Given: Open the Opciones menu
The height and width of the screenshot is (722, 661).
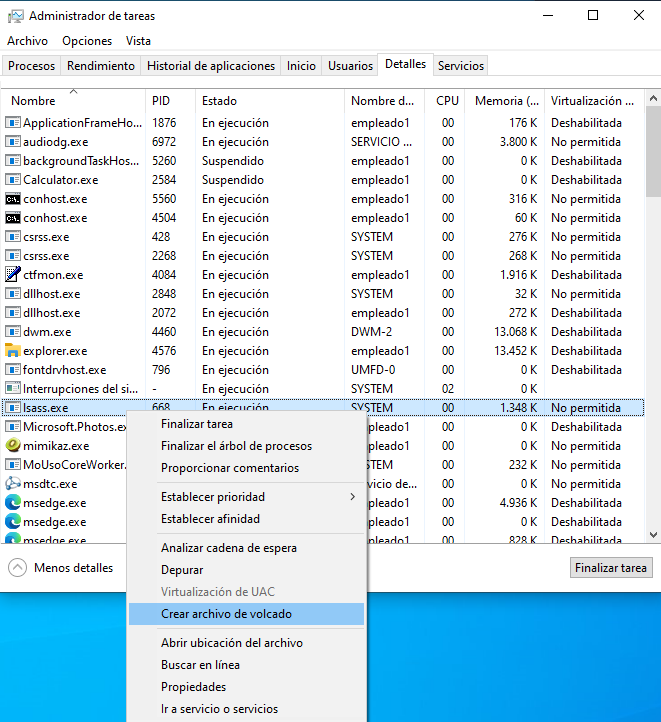Looking at the screenshot, I should pyautogui.click(x=87, y=41).
